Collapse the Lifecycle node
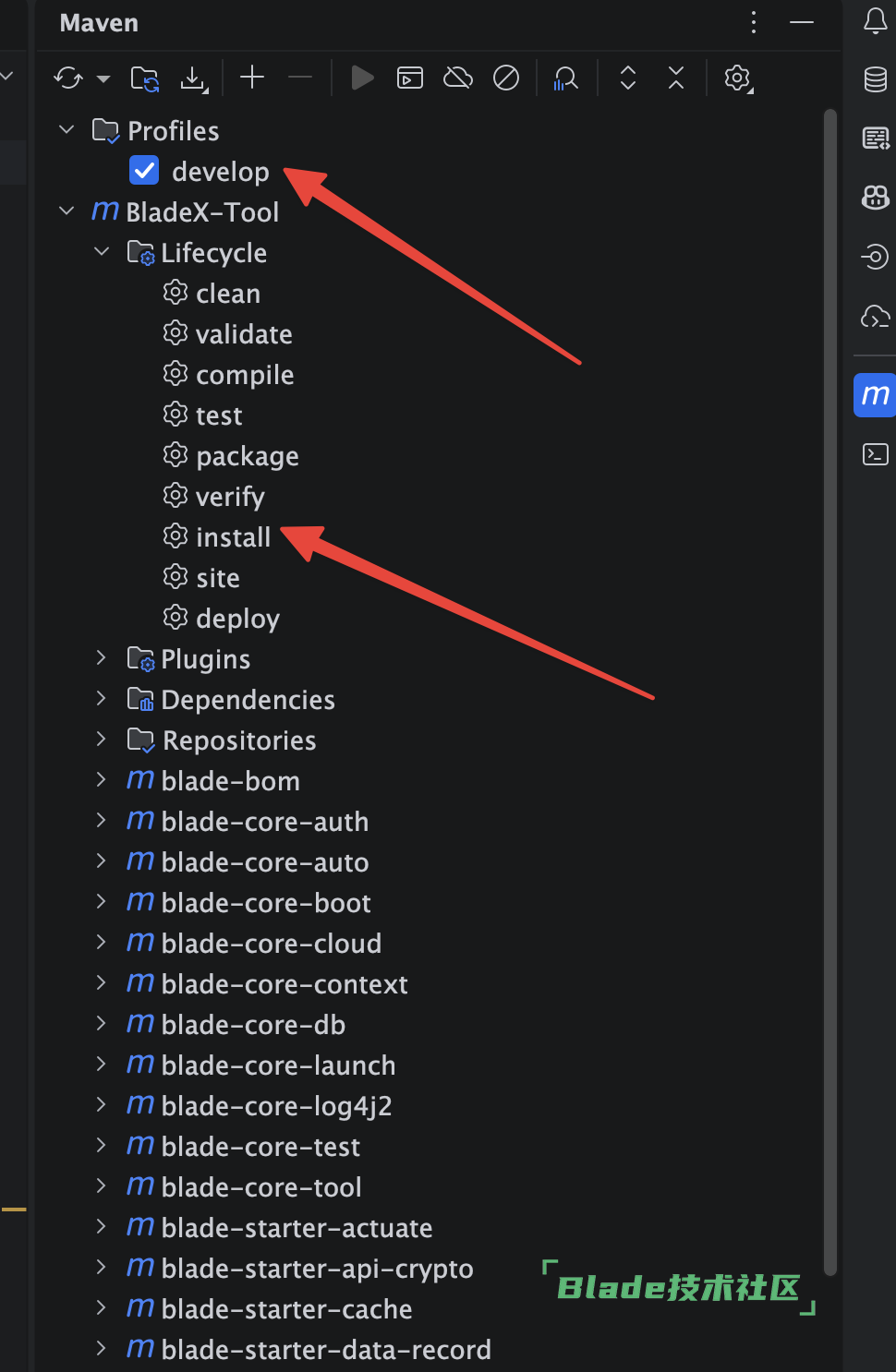The image size is (896, 1372). [102, 252]
